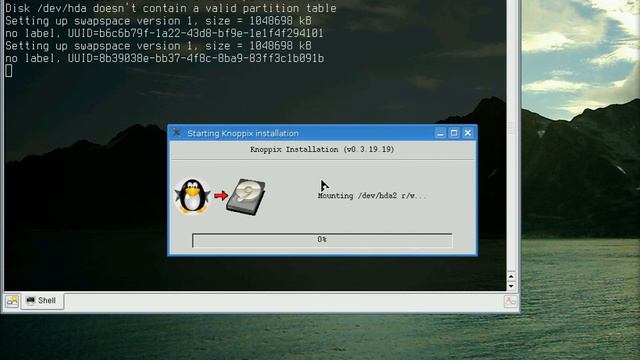Click the red arrow between penguin and disk
Screen dimensions: 640x360
coord(220,196)
